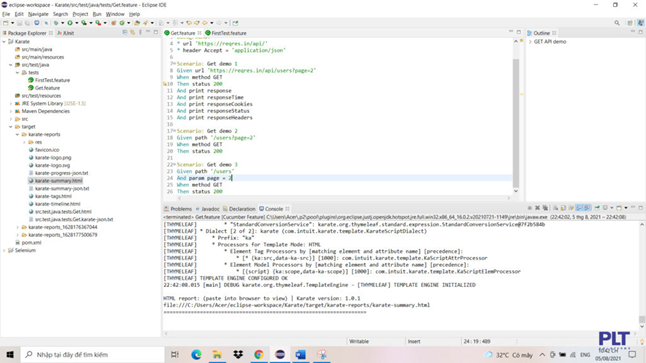
Task: Select Get.feature in Package Explorer tree
Action: tap(47, 88)
